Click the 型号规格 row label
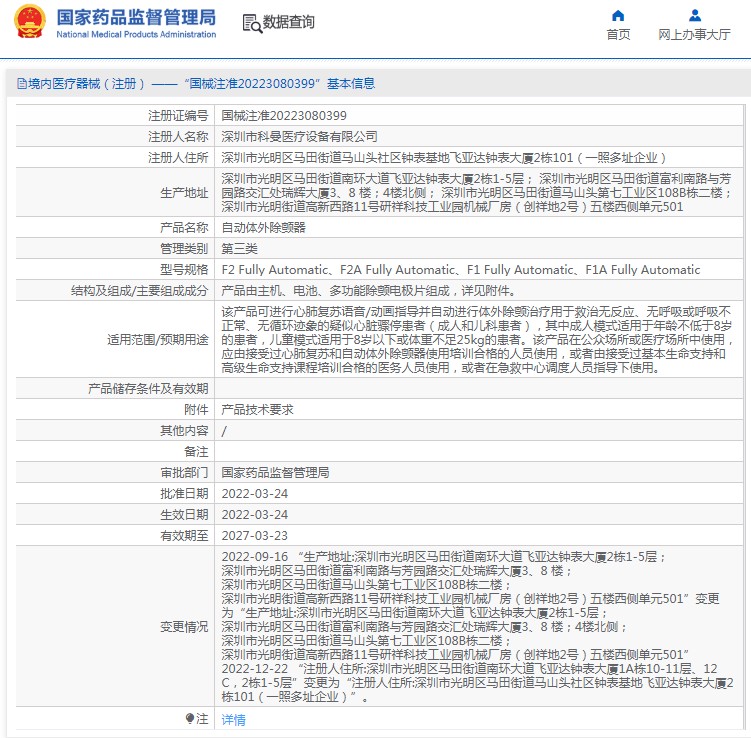The image size is (751, 738). [x=184, y=270]
